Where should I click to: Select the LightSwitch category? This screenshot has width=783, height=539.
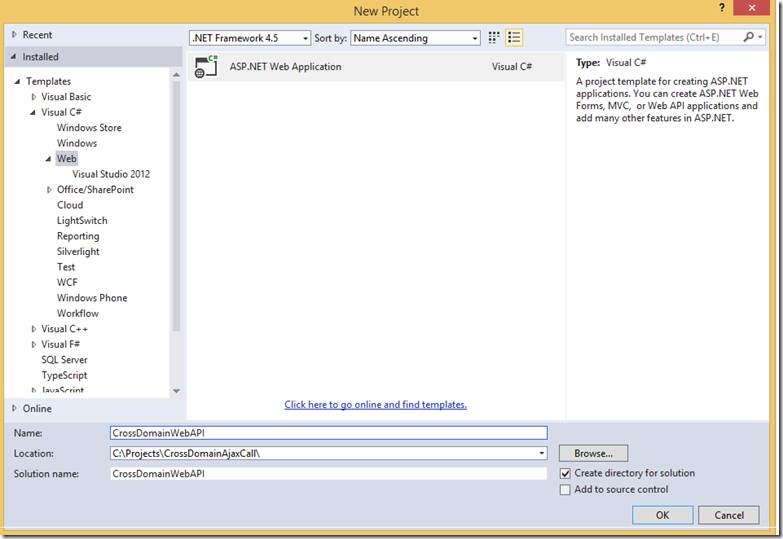(x=82, y=220)
